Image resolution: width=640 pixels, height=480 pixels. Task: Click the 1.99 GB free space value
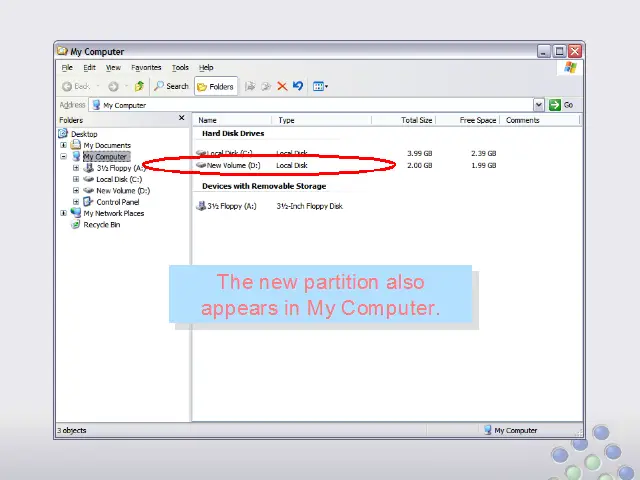pyautogui.click(x=484, y=165)
